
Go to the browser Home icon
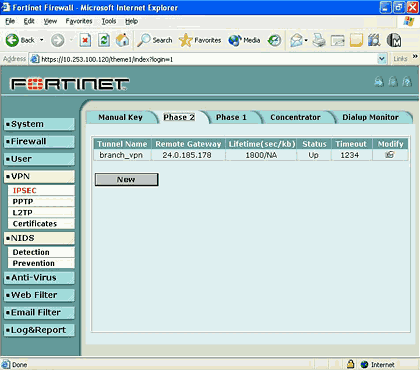click(x=122, y=40)
